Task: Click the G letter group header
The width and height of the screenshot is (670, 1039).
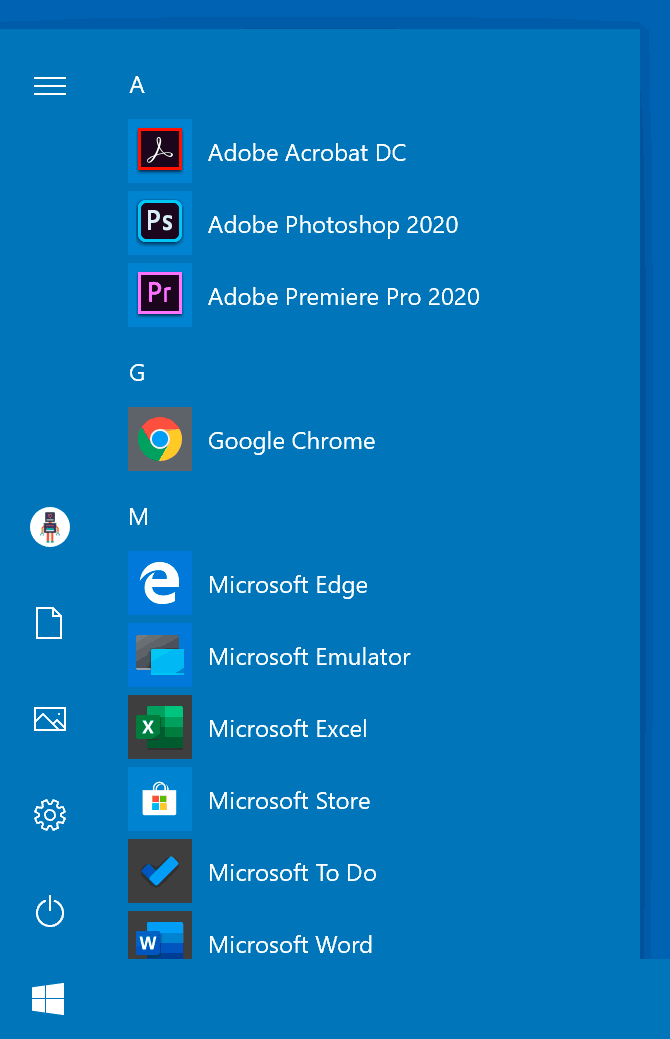Action: click(x=137, y=372)
